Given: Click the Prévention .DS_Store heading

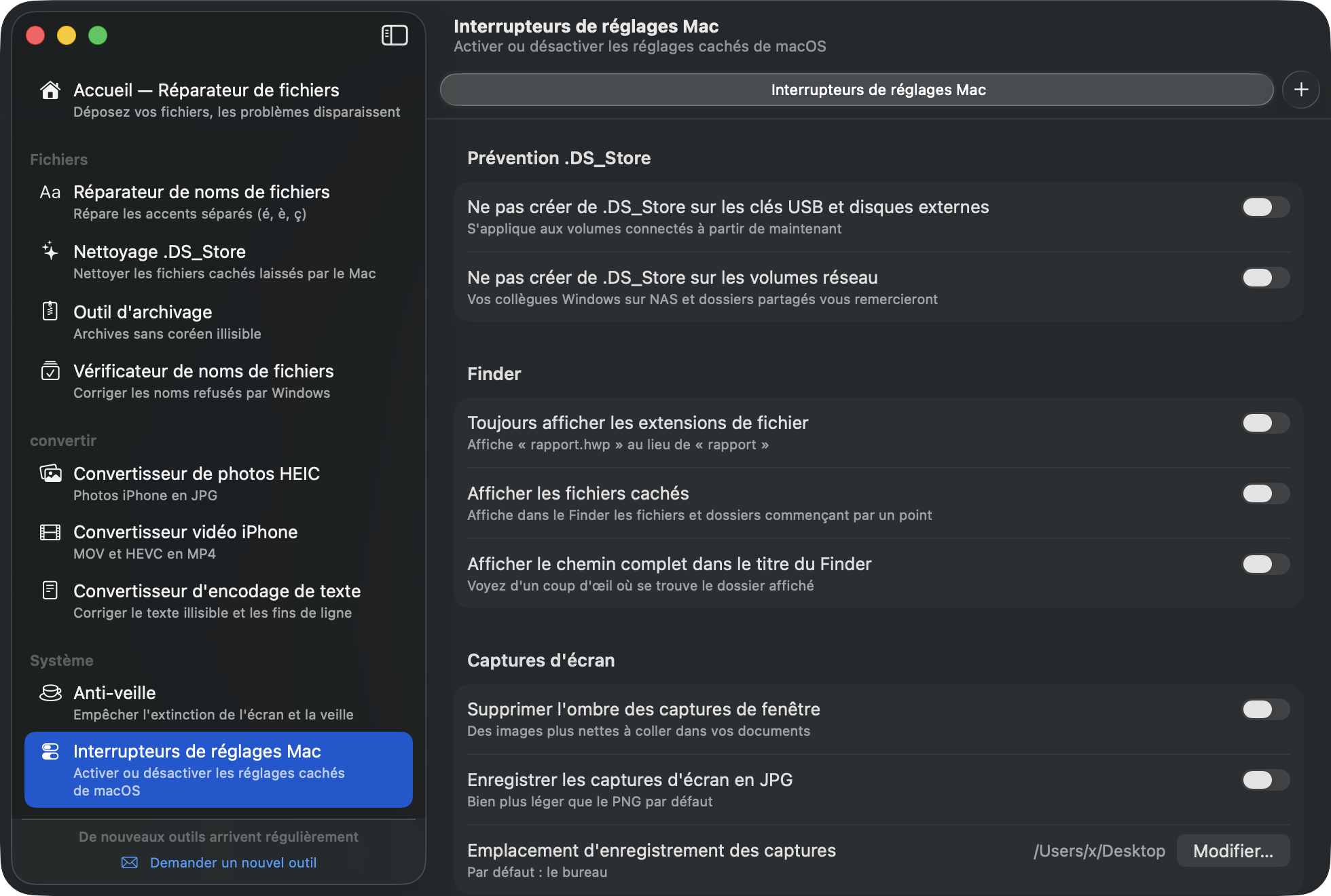Looking at the screenshot, I should point(559,158).
